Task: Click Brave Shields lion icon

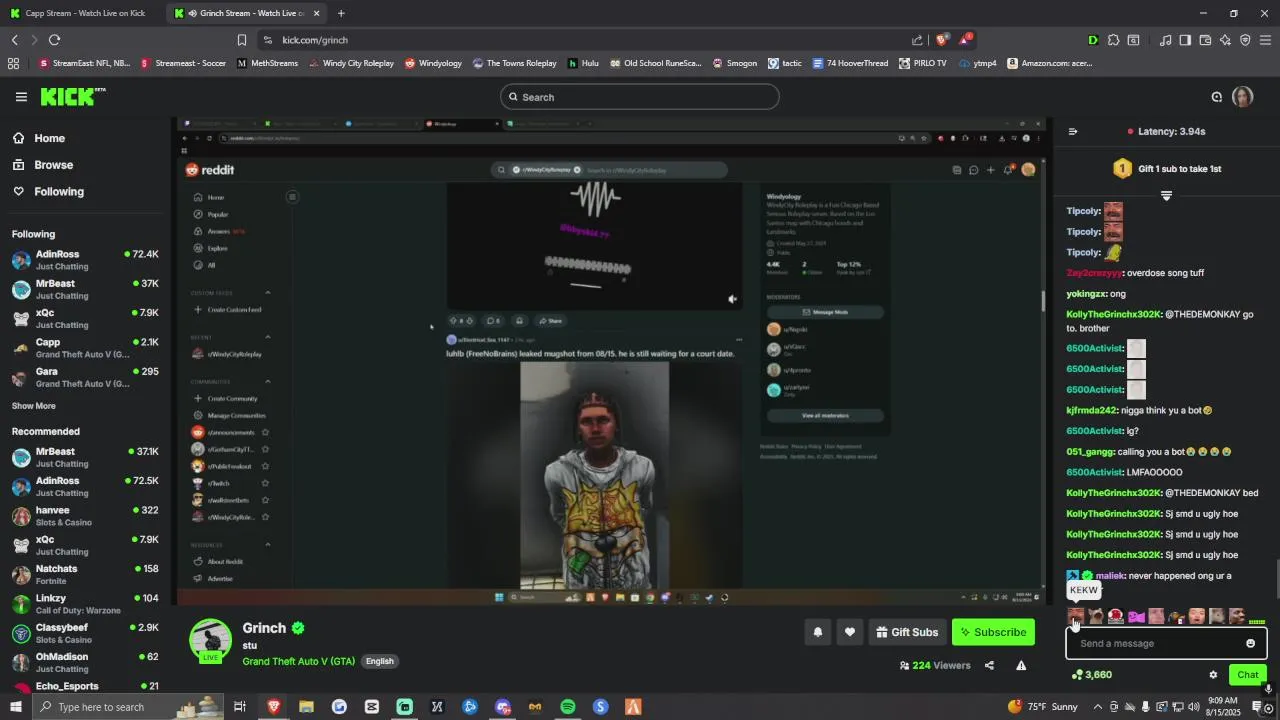Action: pyautogui.click(x=941, y=40)
